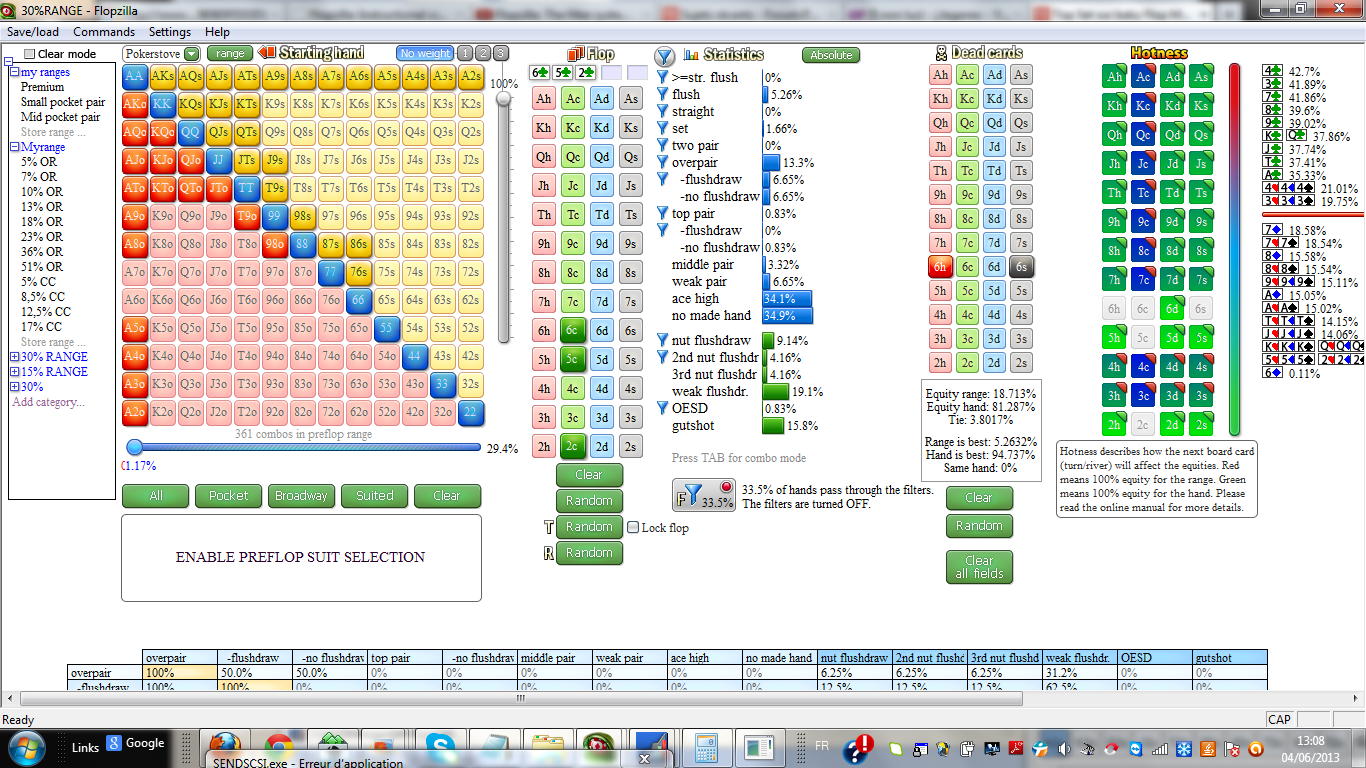The width and height of the screenshot is (1366, 768).
Task: Toggle the Kd card in the Dead cards grid
Action: 994,98
